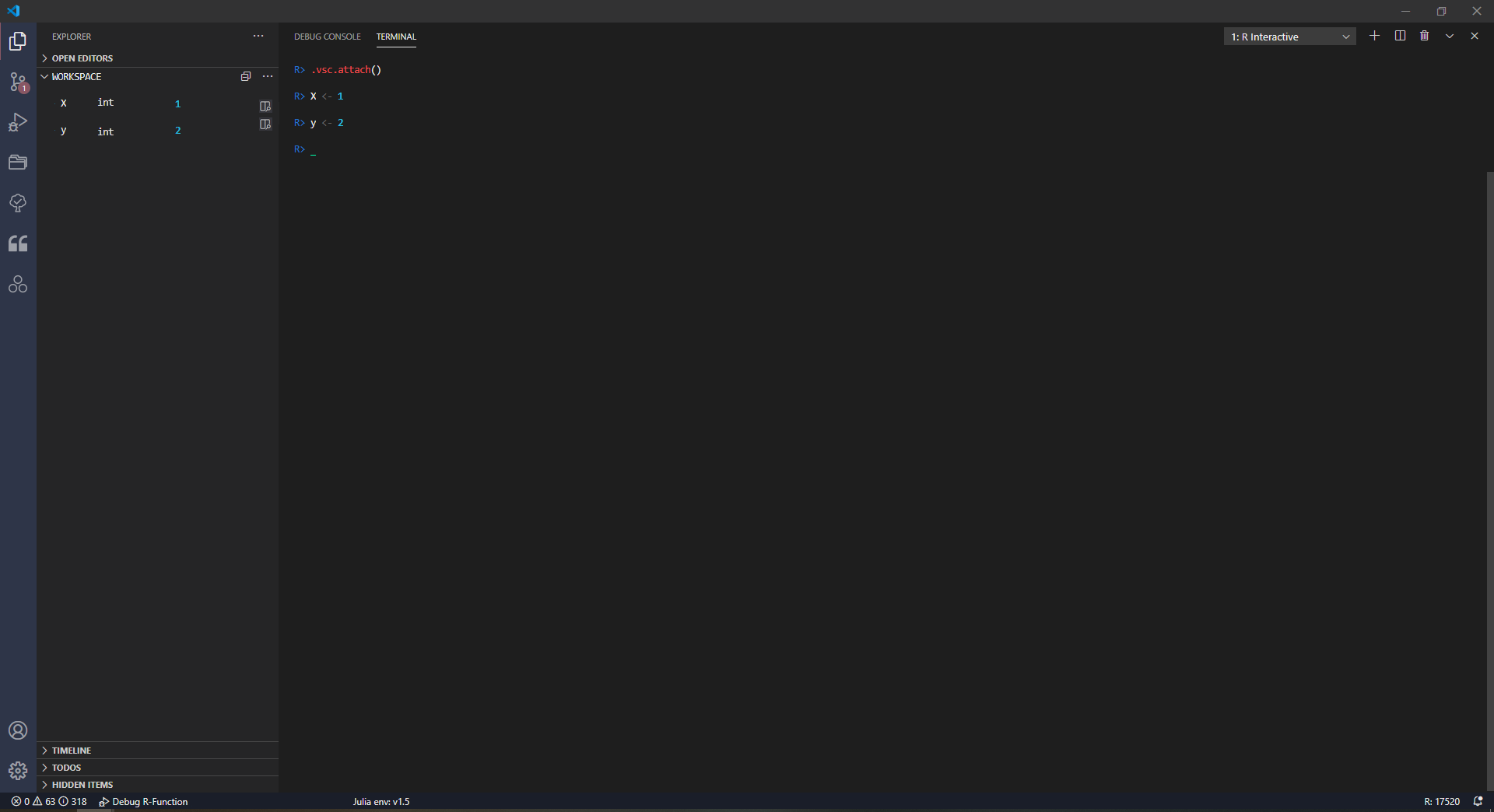Expand the Timeline section
Image resolution: width=1494 pixels, height=812 pixels.
click(x=158, y=751)
